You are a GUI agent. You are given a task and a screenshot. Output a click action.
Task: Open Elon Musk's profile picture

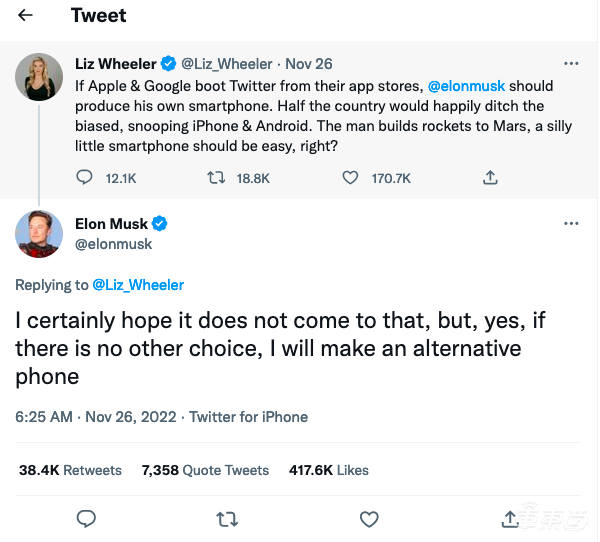pyautogui.click(x=40, y=234)
